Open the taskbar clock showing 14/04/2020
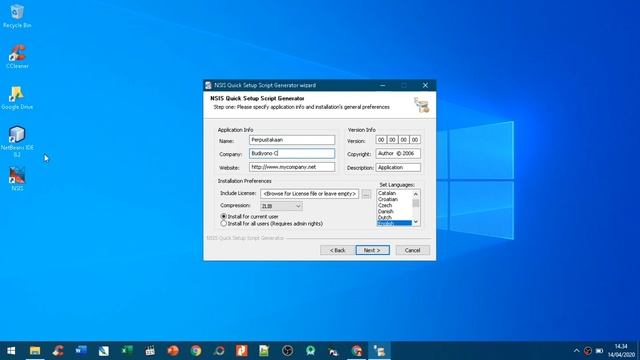The image size is (640, 360). (621, 351)
